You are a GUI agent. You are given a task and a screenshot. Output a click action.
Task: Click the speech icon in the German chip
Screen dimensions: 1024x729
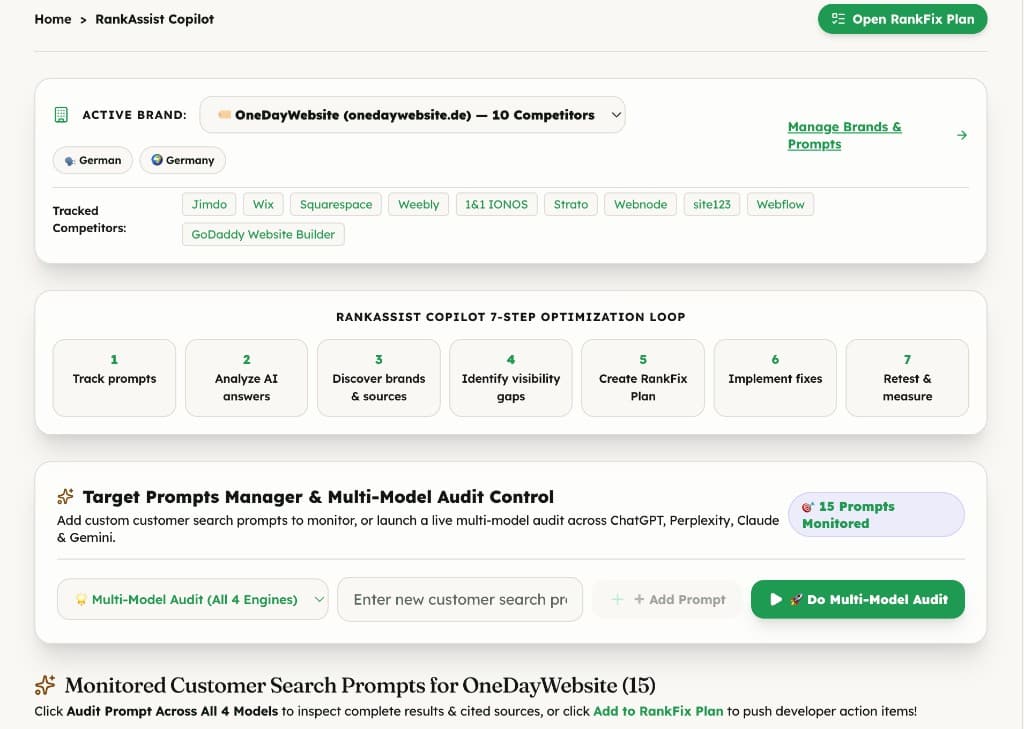point(70,161)
